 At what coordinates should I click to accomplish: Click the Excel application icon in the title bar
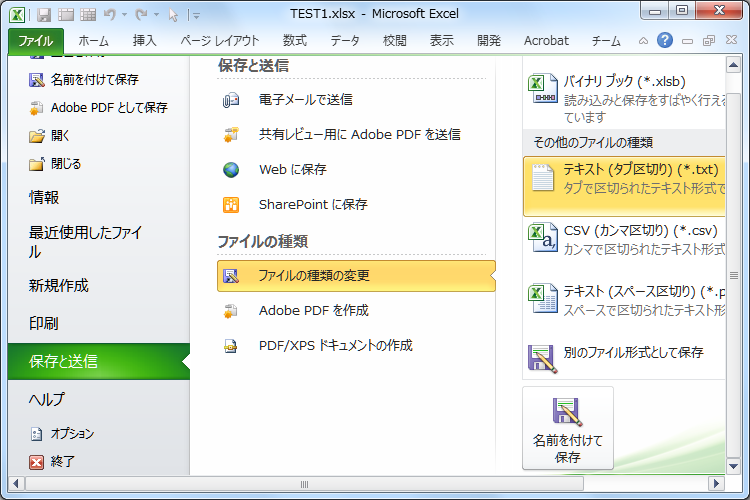[17, 15]
